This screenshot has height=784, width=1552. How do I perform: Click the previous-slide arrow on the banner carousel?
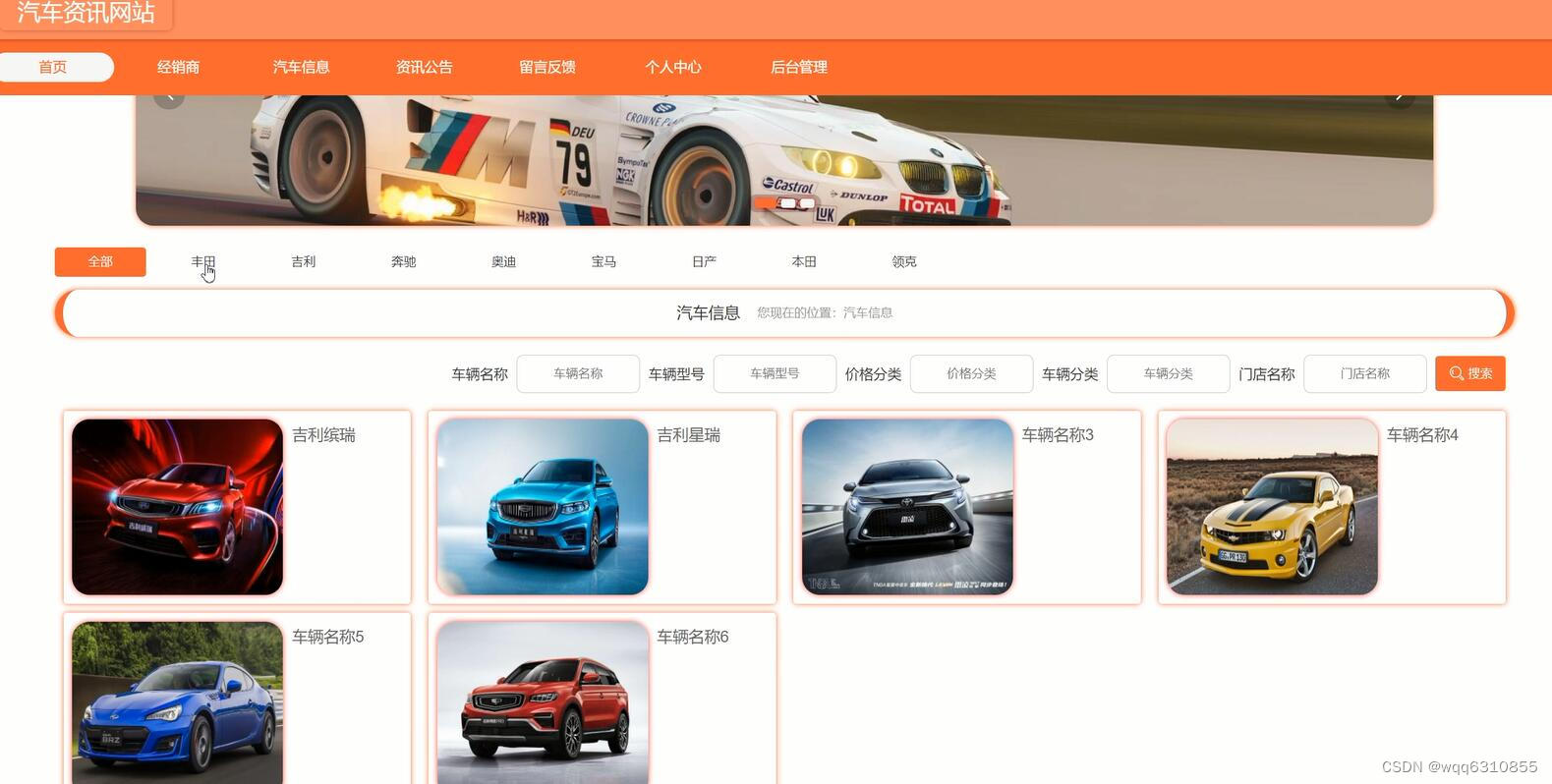click(x=169, y=97)
